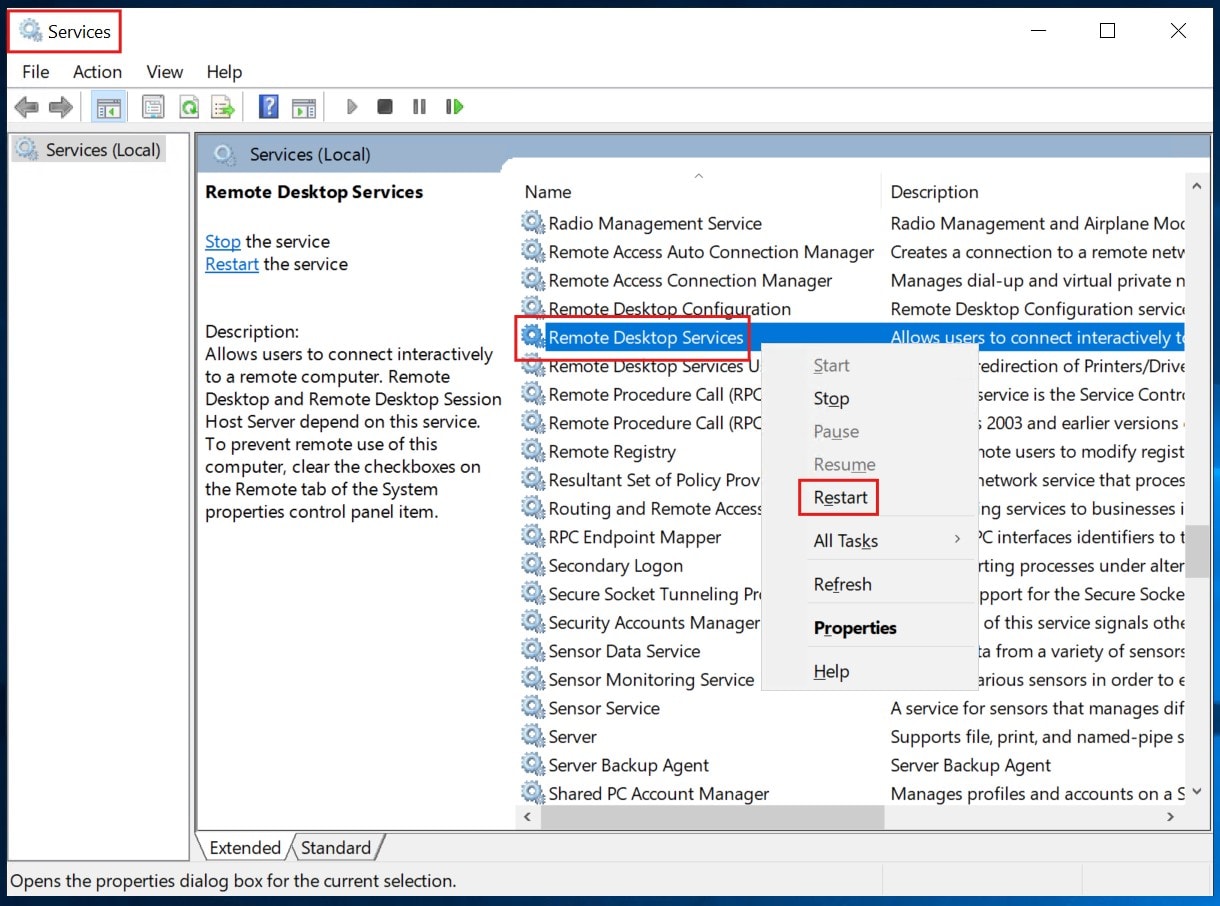
Task: Click gear icon of Remote Desktop Configuration
Action: click(533, 309)
